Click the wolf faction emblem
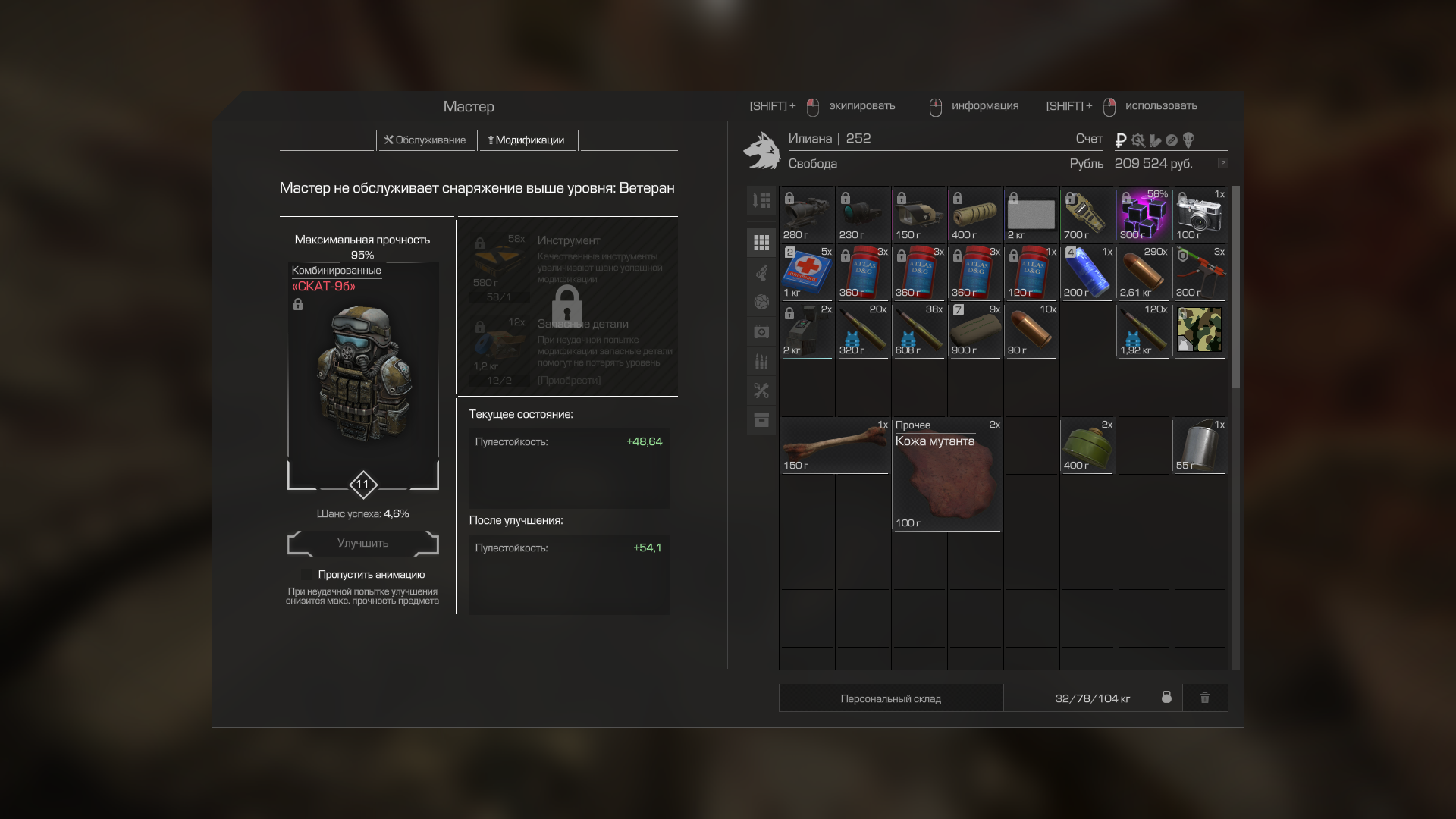1456x819 pixels. tap(762, 150)
